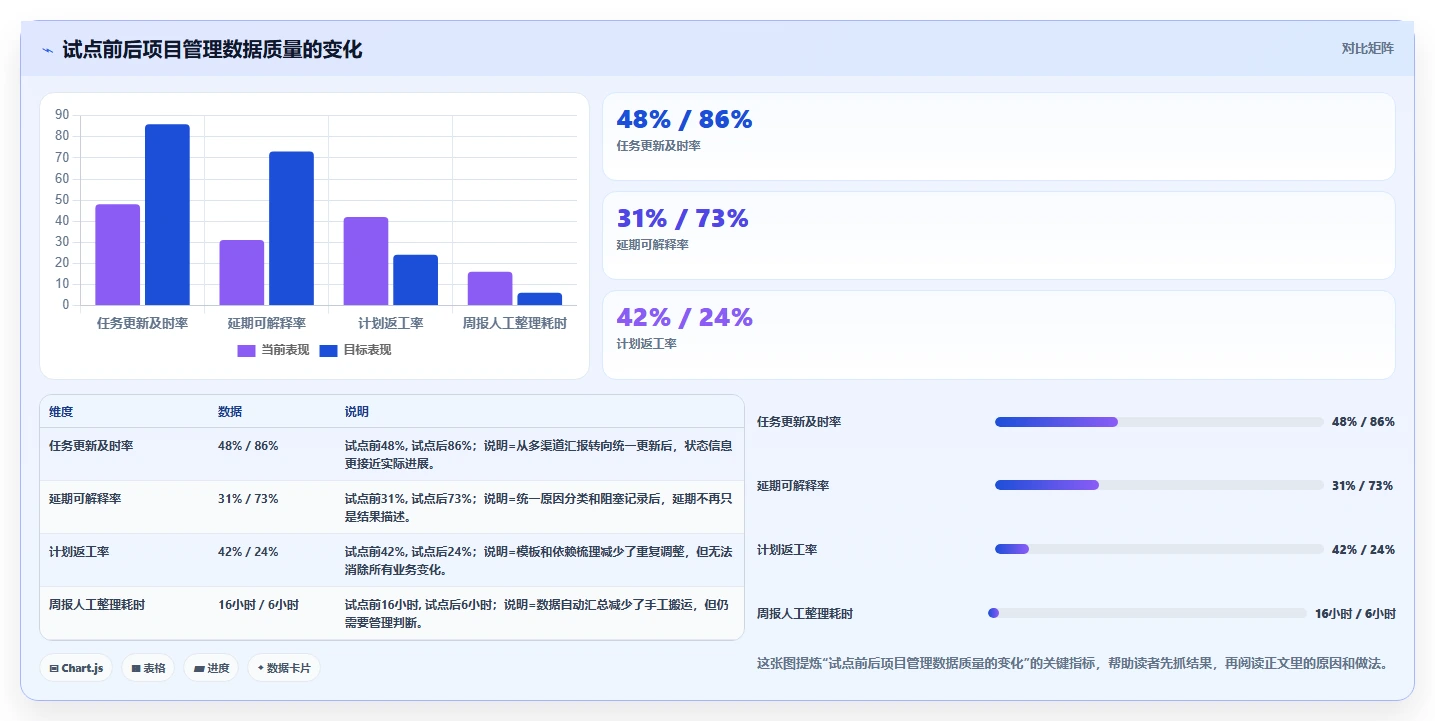Click the purple bar for 计划返工率
The height and width of the screenshot is (721, 1435).
[x=366, y=261]
